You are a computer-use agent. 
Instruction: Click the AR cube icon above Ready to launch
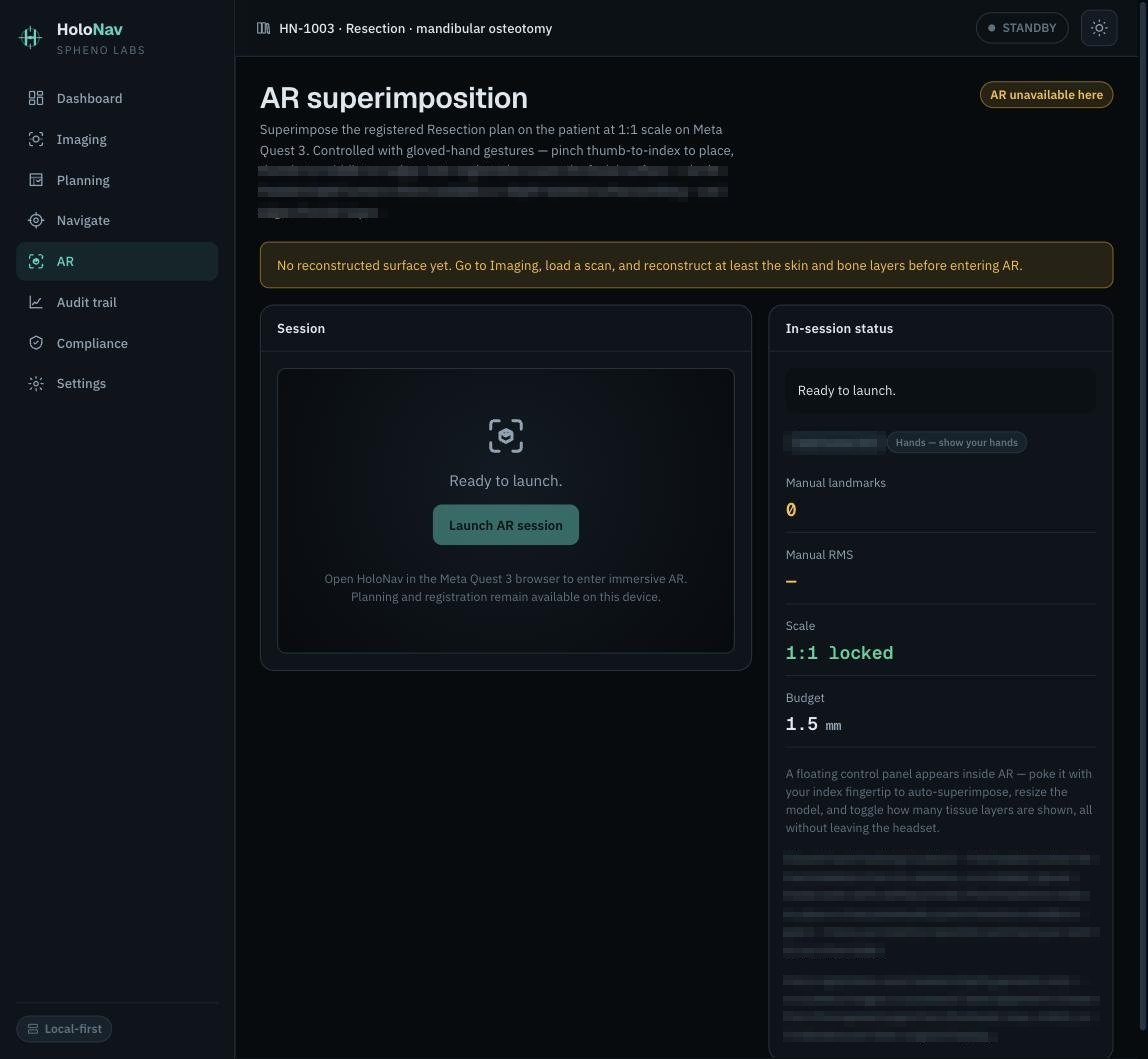click(x=506, y=436)
